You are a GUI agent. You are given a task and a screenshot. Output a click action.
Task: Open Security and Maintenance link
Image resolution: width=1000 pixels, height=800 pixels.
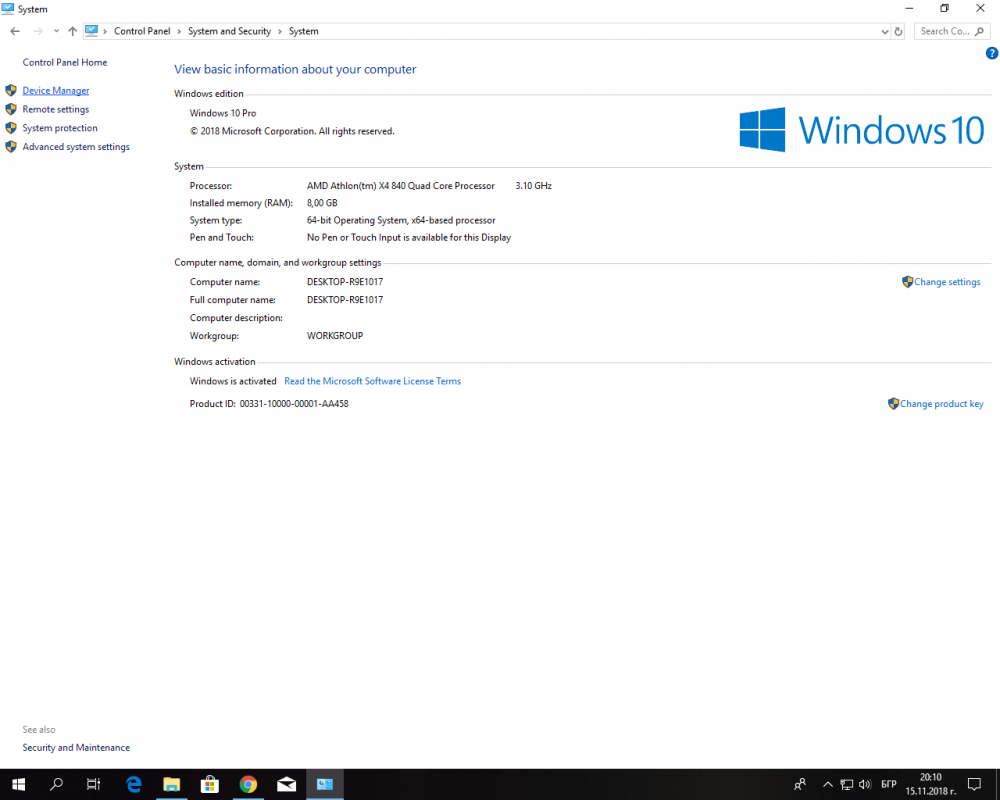[76, 748]
